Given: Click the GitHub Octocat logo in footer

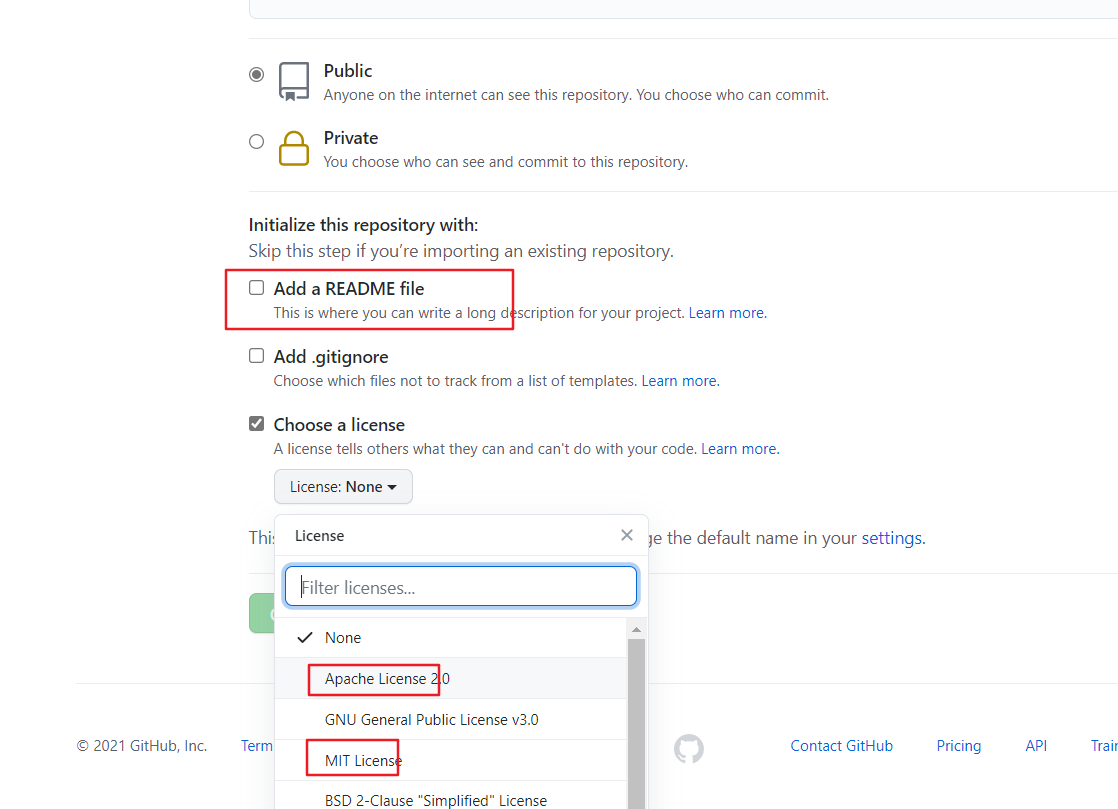Looking at the screenshot, I should coord(689,748).
